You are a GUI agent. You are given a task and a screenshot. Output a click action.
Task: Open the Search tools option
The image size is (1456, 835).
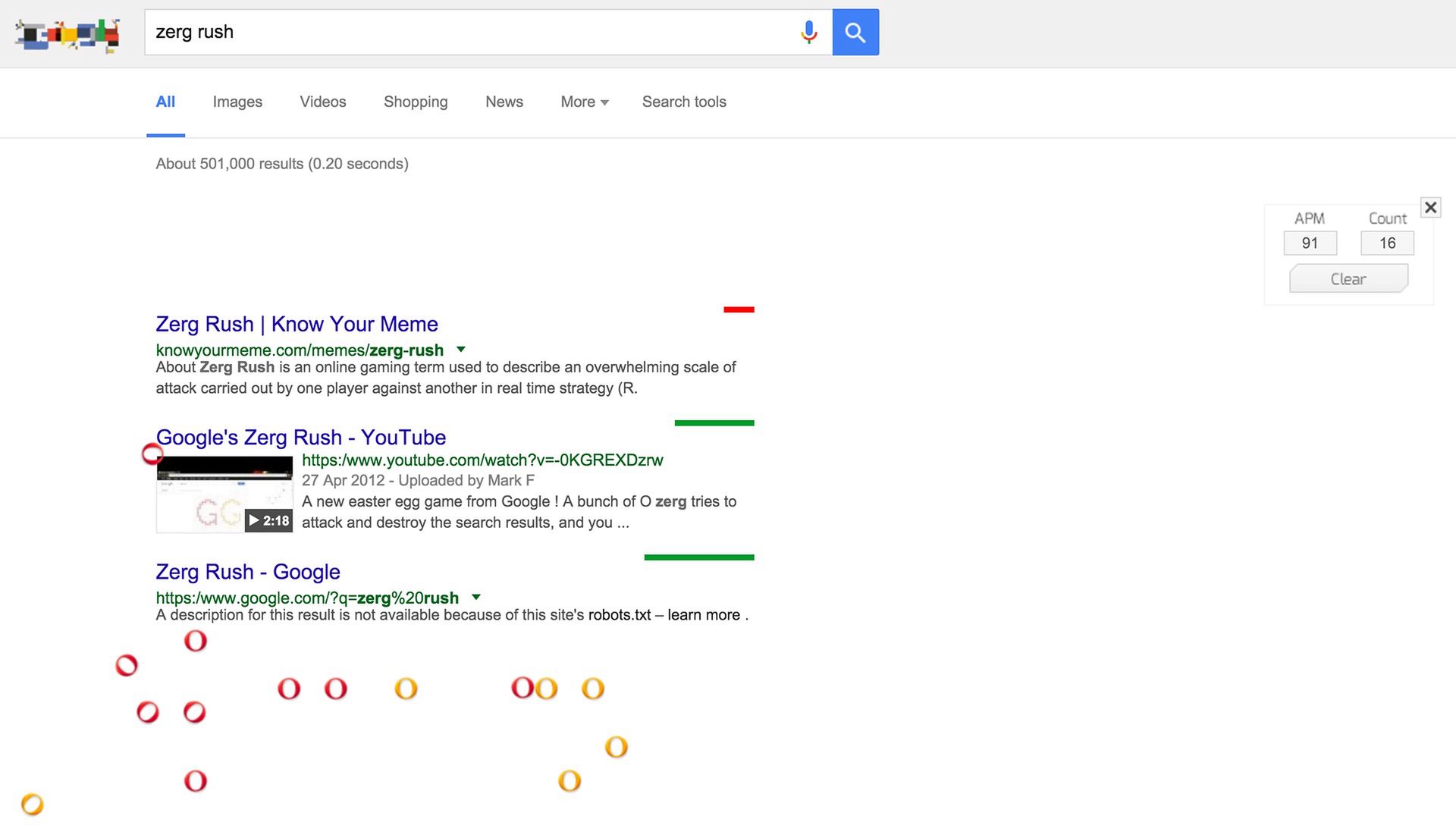click(x=684, y=102)
